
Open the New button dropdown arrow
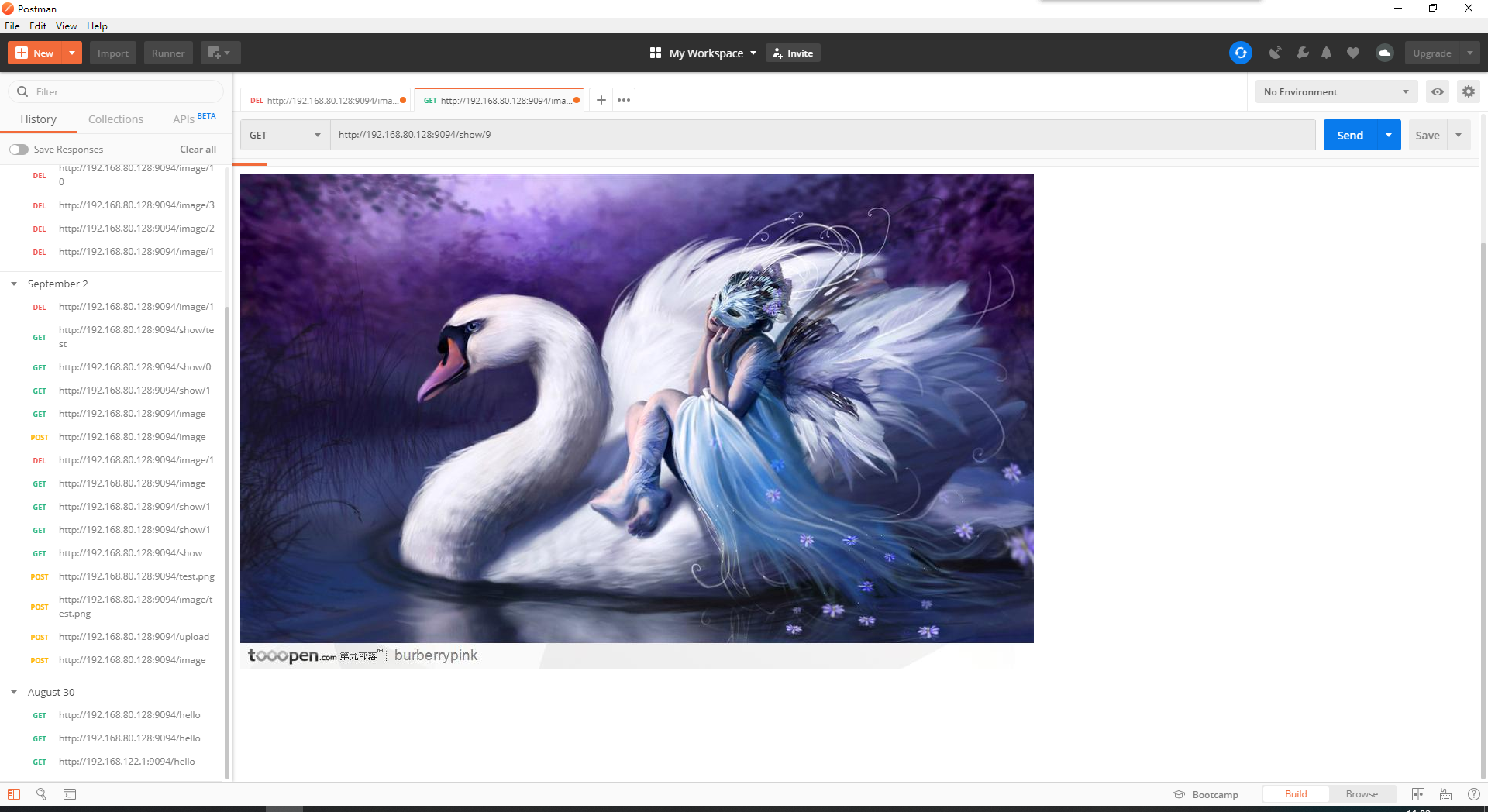(71, 53)
